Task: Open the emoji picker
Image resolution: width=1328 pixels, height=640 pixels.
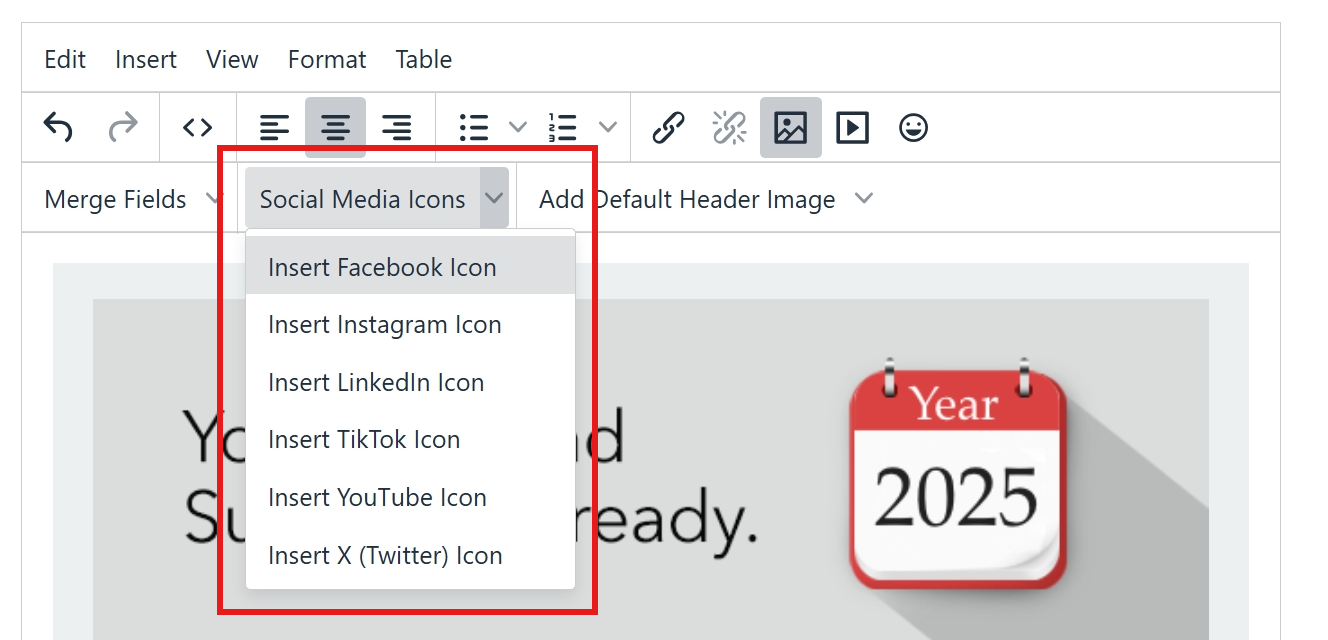Action: (x=913, y=128)
